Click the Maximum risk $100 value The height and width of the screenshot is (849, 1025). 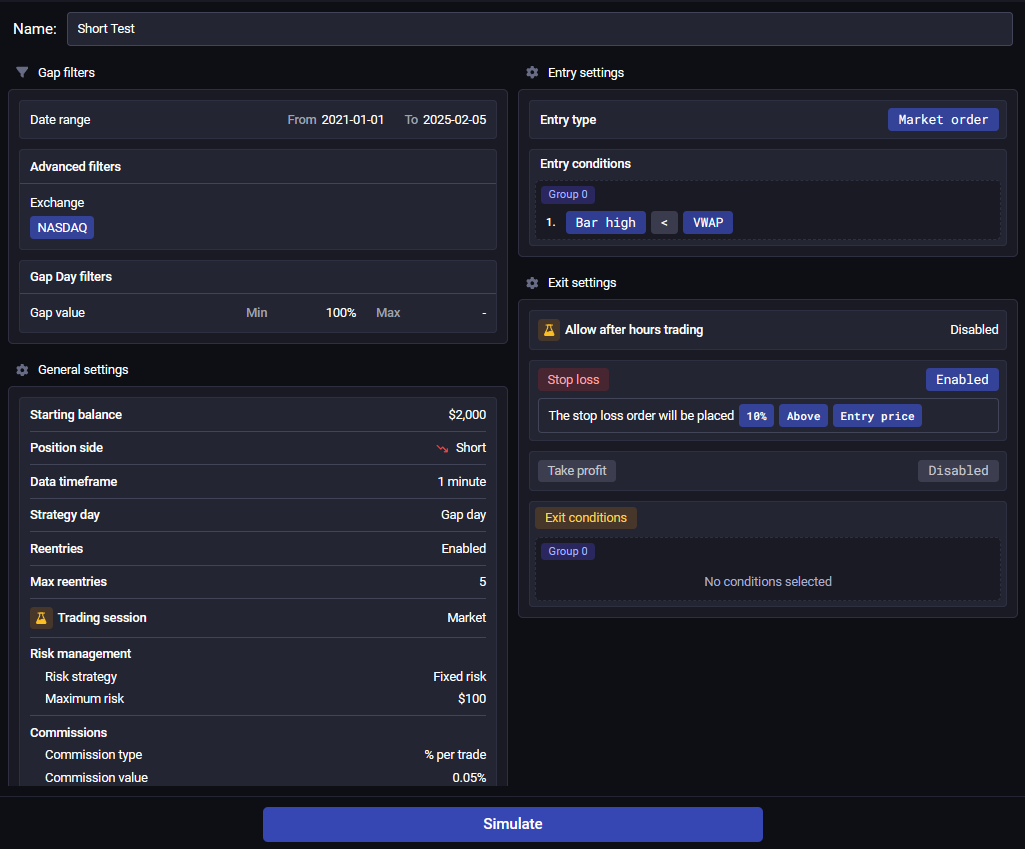tap(472, 699)
